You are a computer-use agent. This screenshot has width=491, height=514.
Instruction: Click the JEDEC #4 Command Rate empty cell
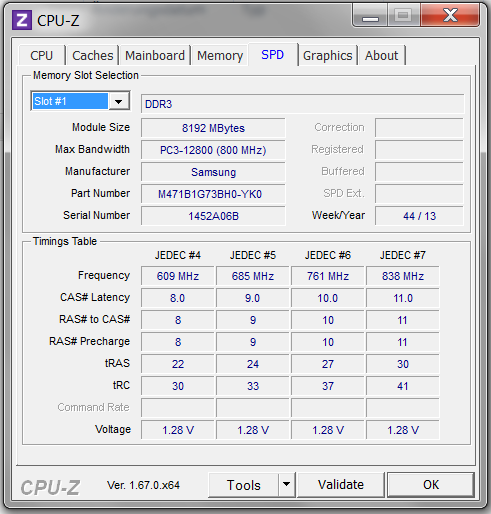pyautogui.click(x=178, y=408)
